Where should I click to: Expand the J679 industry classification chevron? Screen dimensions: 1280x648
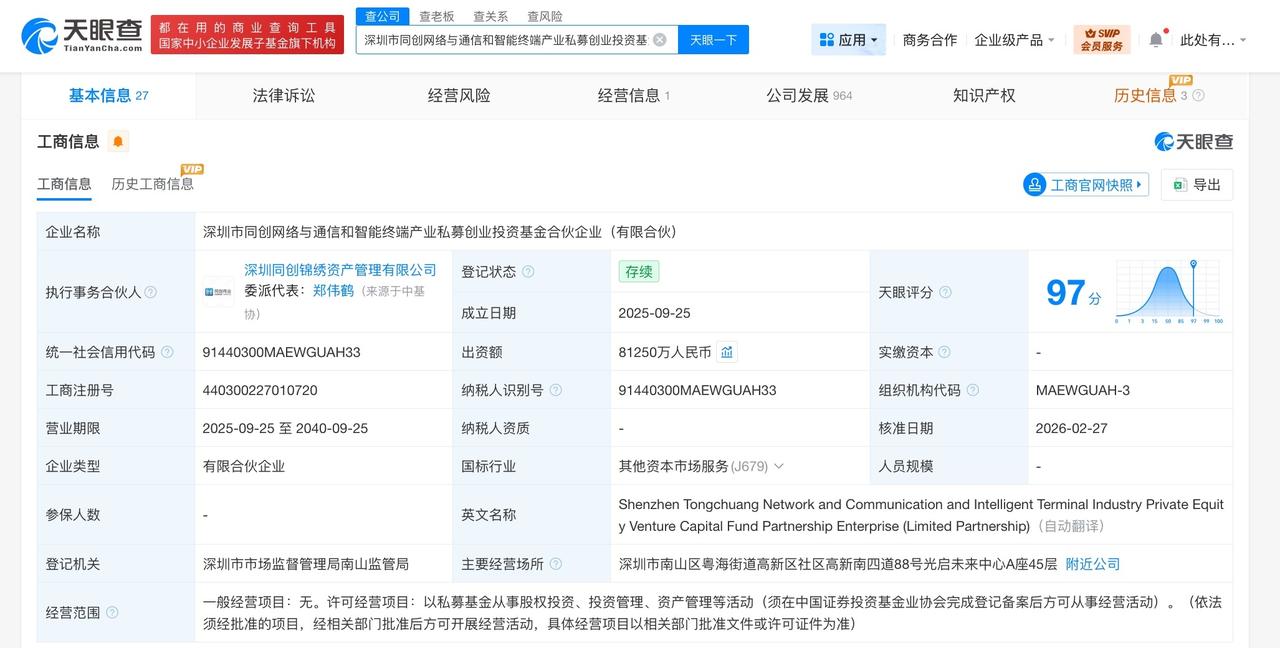(x=778, y=466)
